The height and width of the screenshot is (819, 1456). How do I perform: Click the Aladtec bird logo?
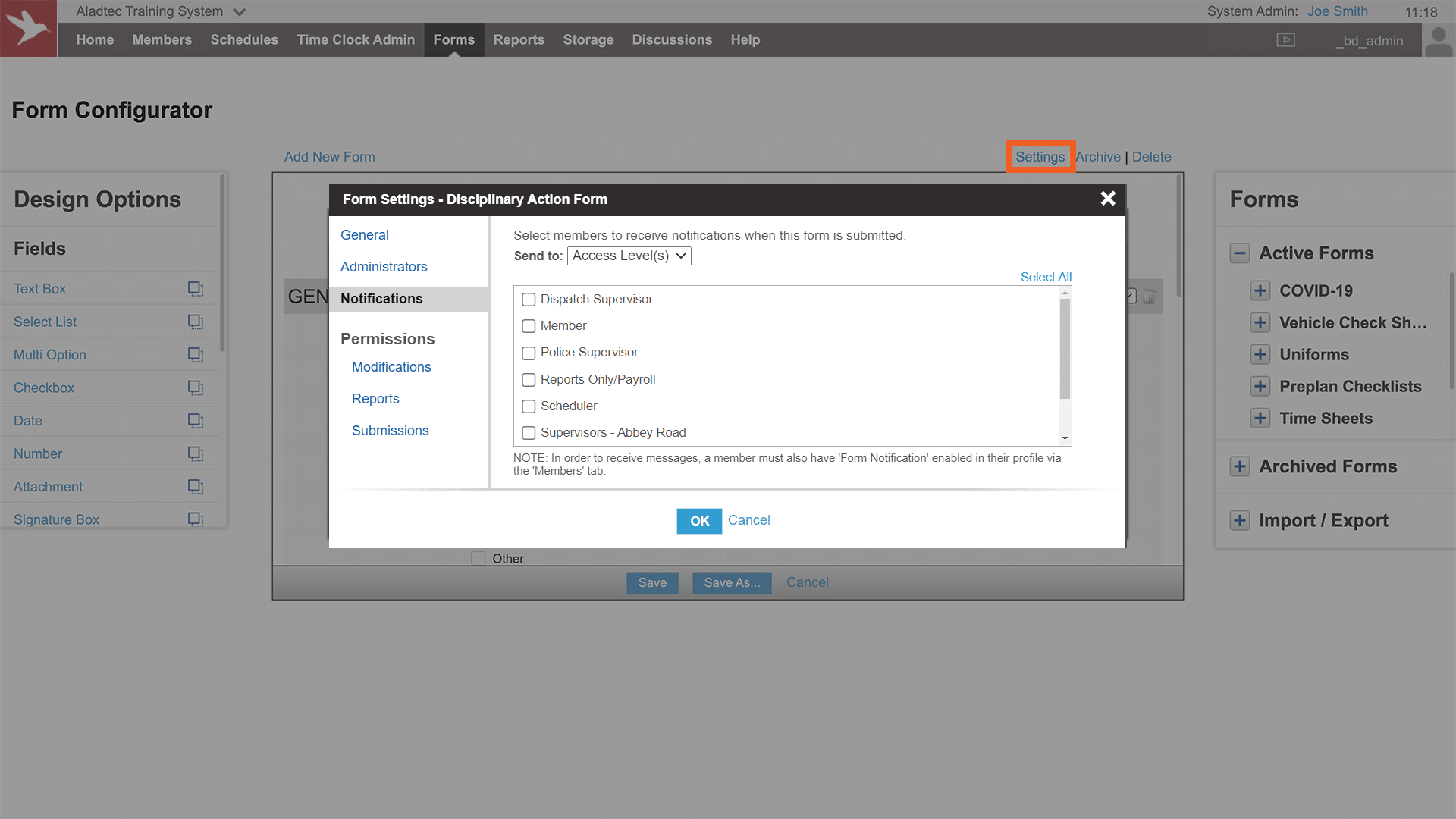tap(29, 29)
